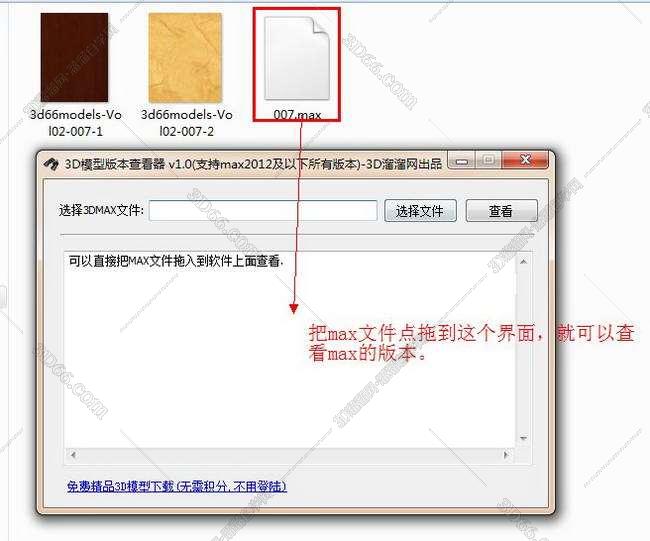Click the 3D模型版本查看器 title bar text
The image size is (650, 541).
click(x=250, y=163)
